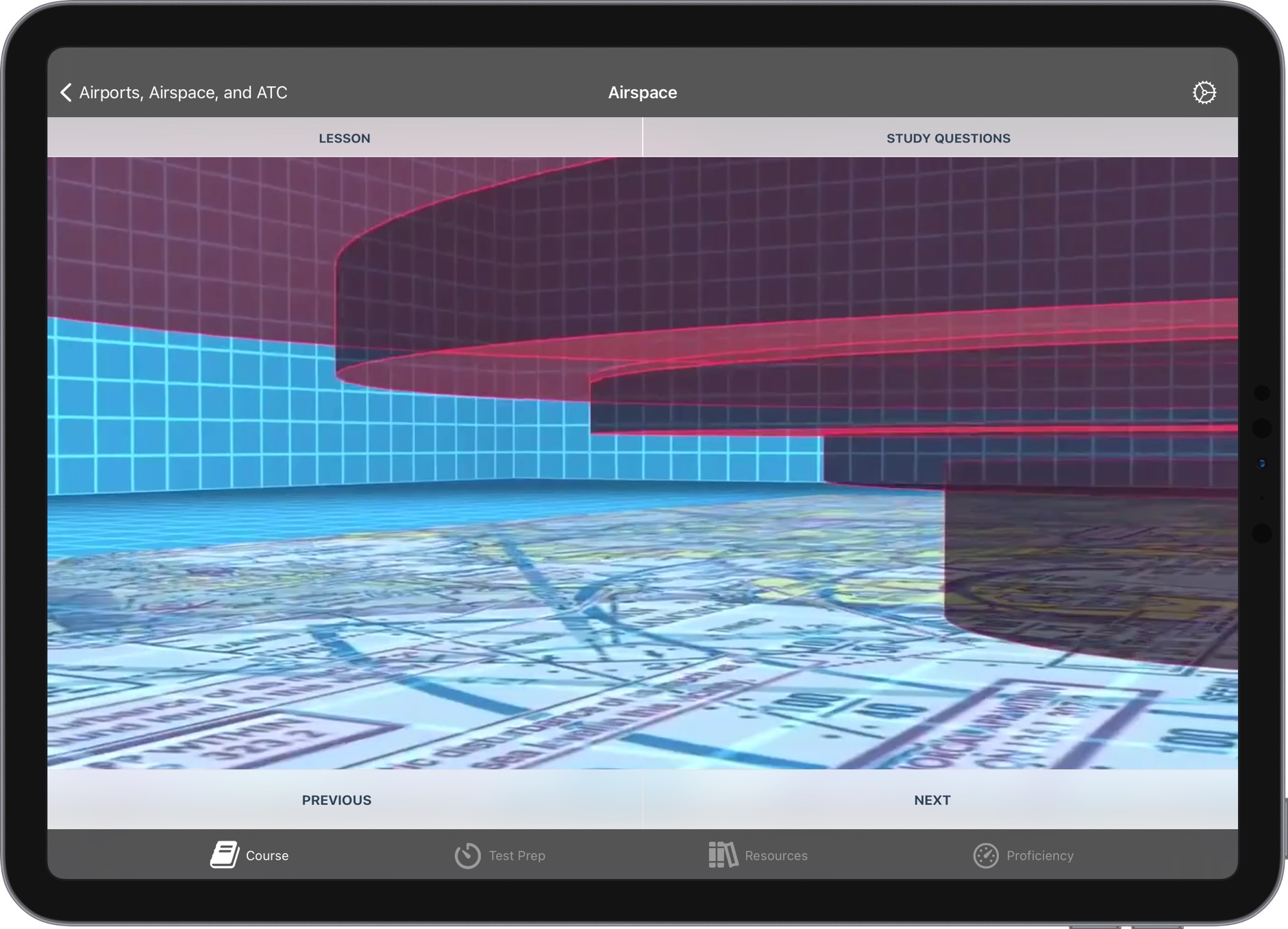Return to Airports, Airspace, and ATC
Viewport: 1288px width, 929px height.
(x=183, y=92)
